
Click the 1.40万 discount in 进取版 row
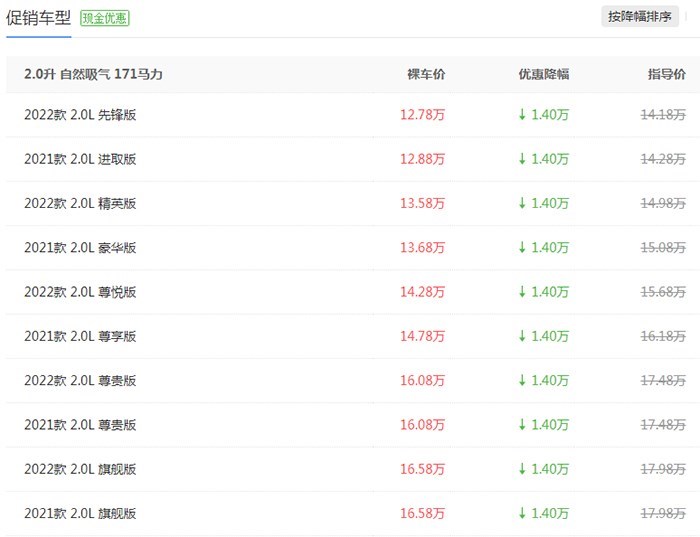pos(544,159)
